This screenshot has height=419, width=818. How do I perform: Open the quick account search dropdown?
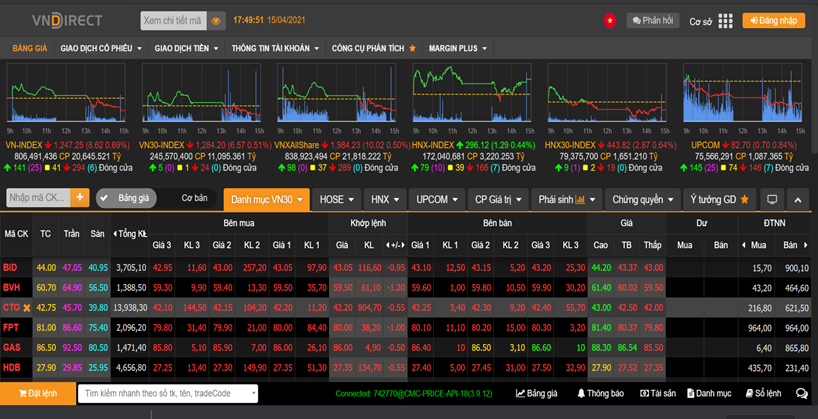166,394
